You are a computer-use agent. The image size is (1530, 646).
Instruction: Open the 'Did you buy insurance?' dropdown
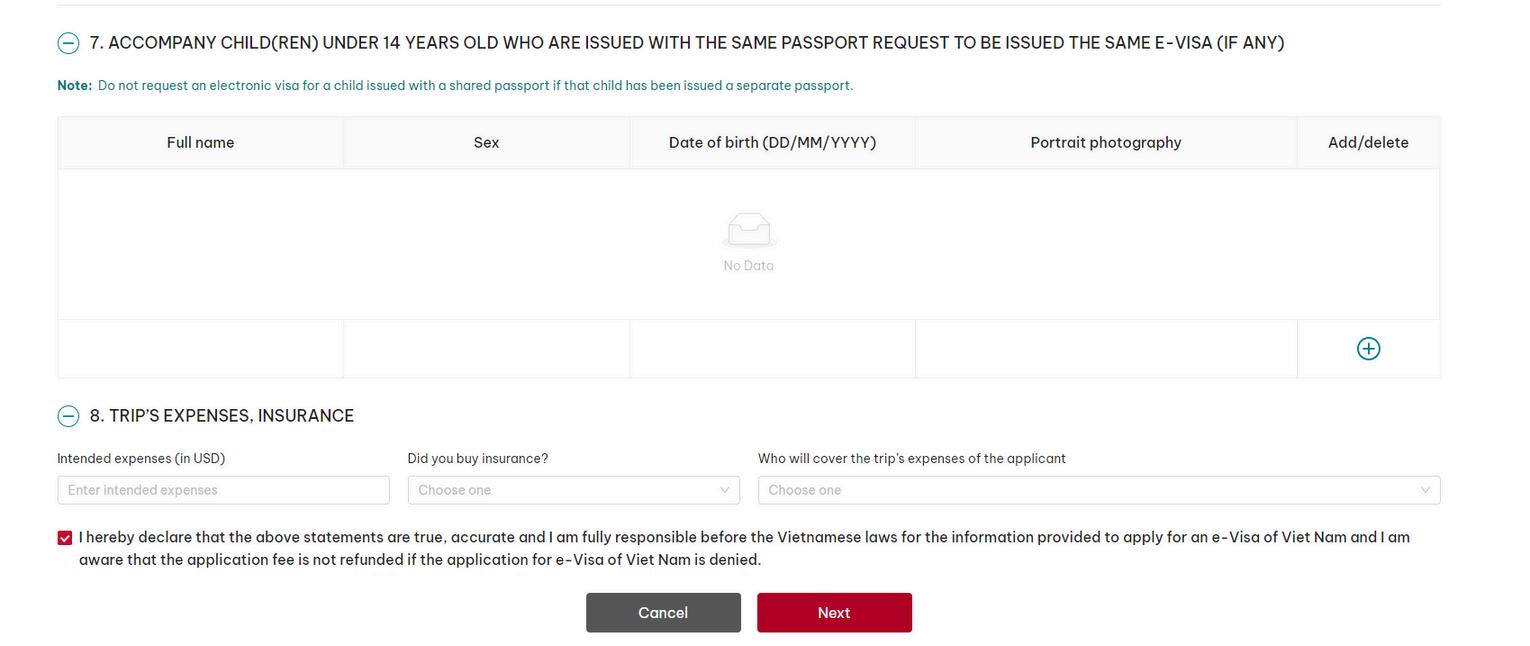click(573, 490)
